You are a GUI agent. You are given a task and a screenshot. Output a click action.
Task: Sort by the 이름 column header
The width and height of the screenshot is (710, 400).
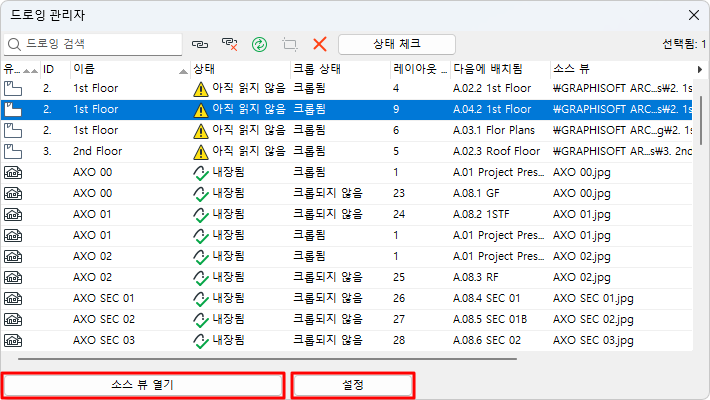pyautogui.click(x=130, y=69)
